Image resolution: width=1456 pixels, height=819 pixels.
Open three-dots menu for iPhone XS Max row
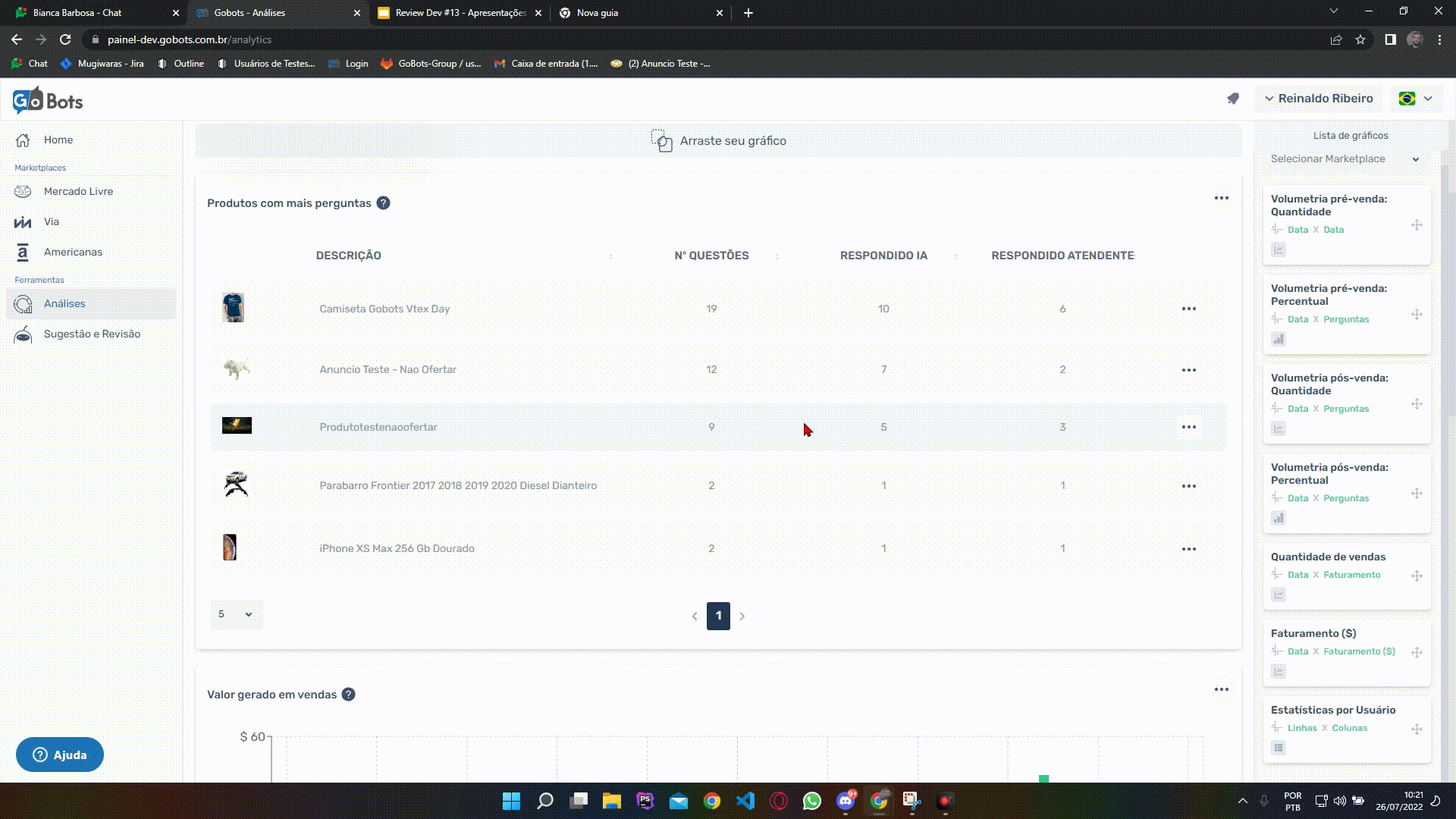pyautogui.click(x=1188, y=549)
